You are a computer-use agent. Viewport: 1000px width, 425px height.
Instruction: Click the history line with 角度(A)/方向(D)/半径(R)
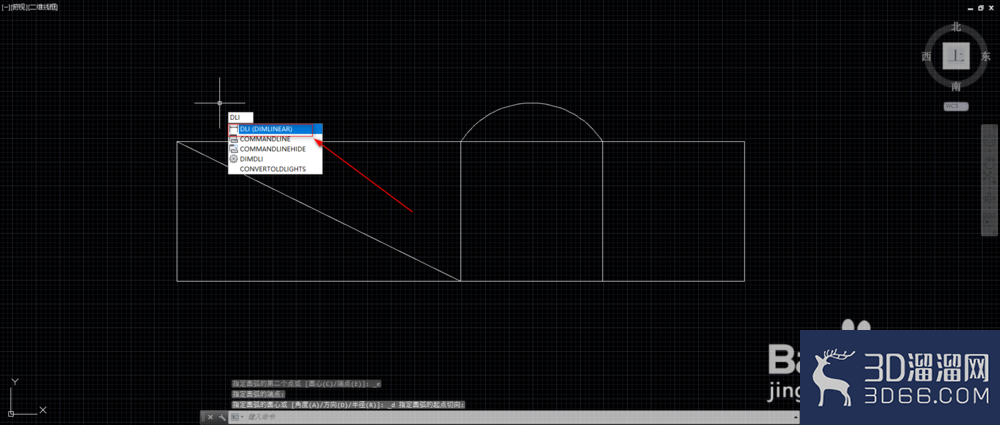(348, 405)
